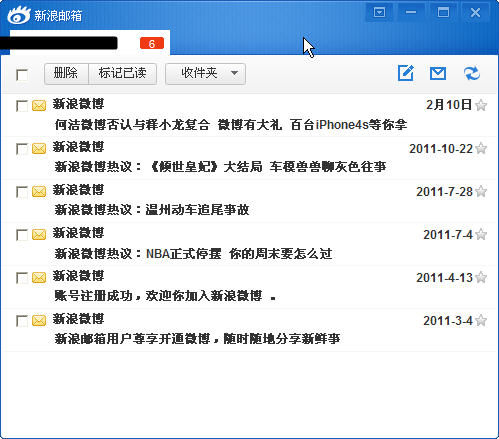
Task: Expand the 收件夹 folder dropdown
Action: point(206,74)
